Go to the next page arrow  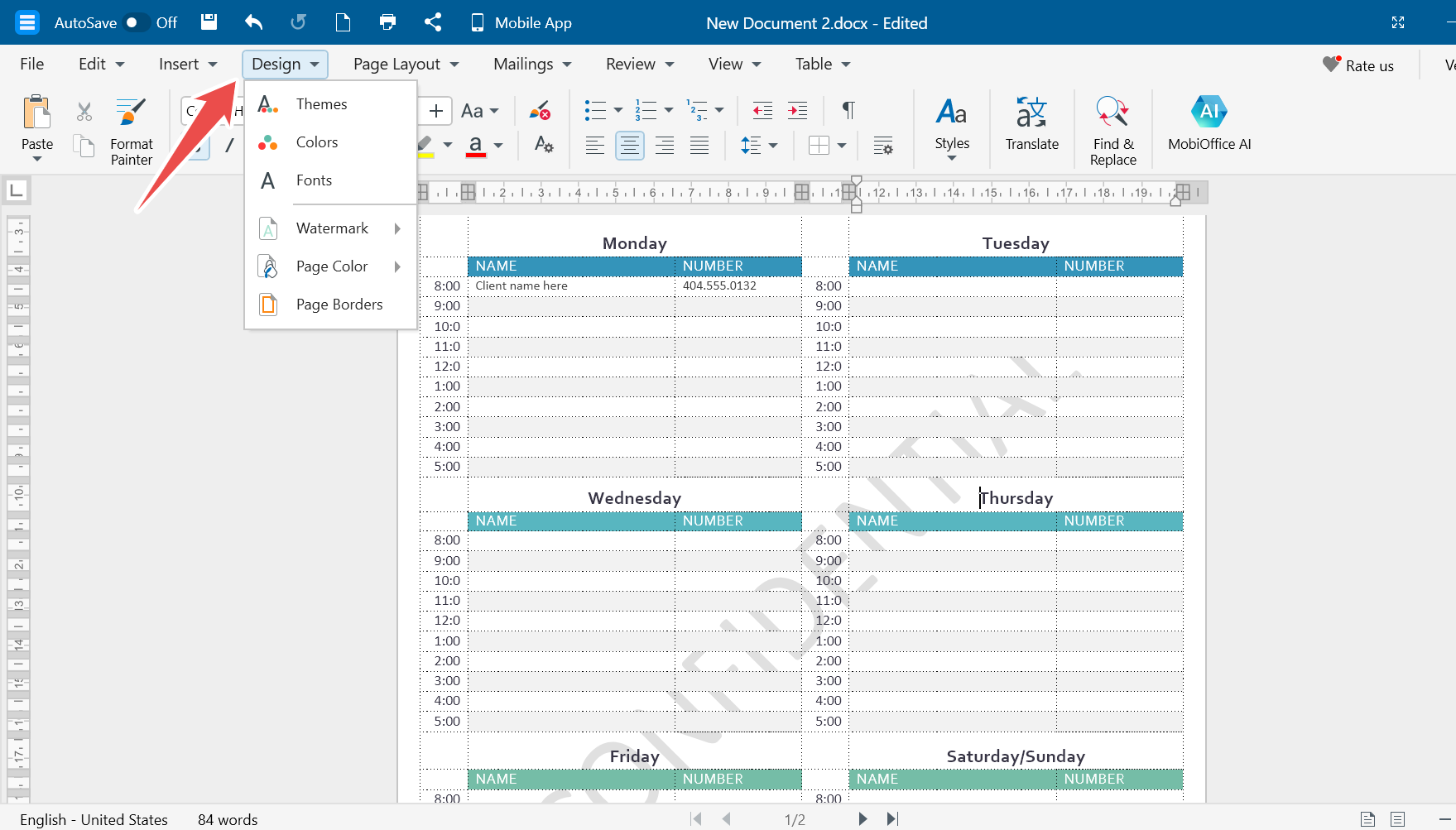pyautogui.click(x=863, y=818)
